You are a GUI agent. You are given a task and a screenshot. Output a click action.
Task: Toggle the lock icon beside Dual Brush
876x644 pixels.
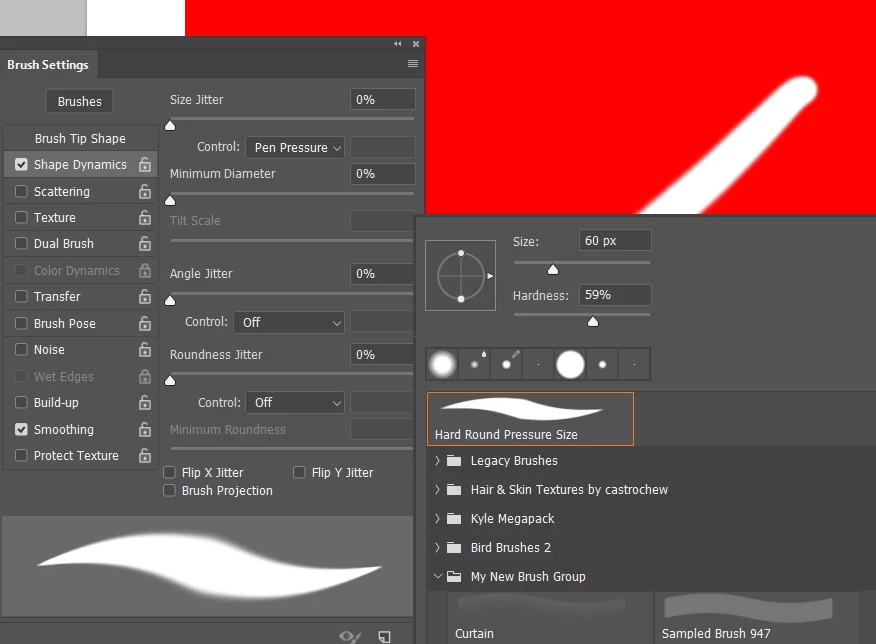(145, 244)
